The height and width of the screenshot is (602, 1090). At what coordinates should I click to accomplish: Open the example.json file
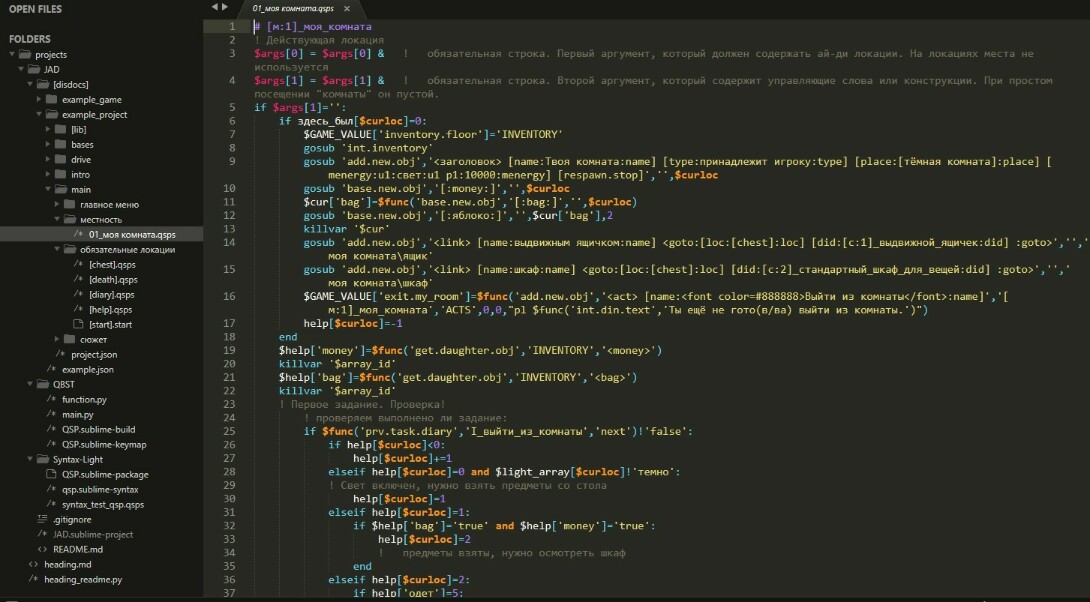coord(88,369)
